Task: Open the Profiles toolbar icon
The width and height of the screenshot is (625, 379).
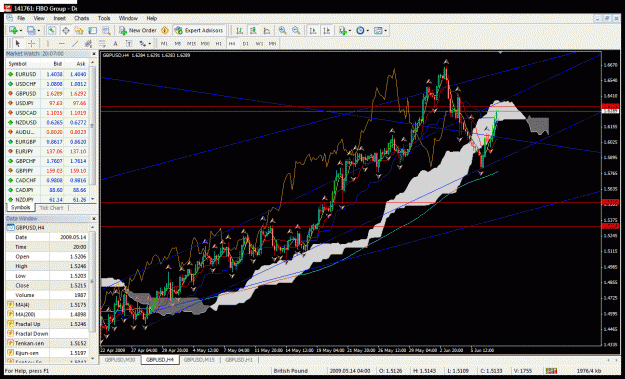Action: click(31, 30)
